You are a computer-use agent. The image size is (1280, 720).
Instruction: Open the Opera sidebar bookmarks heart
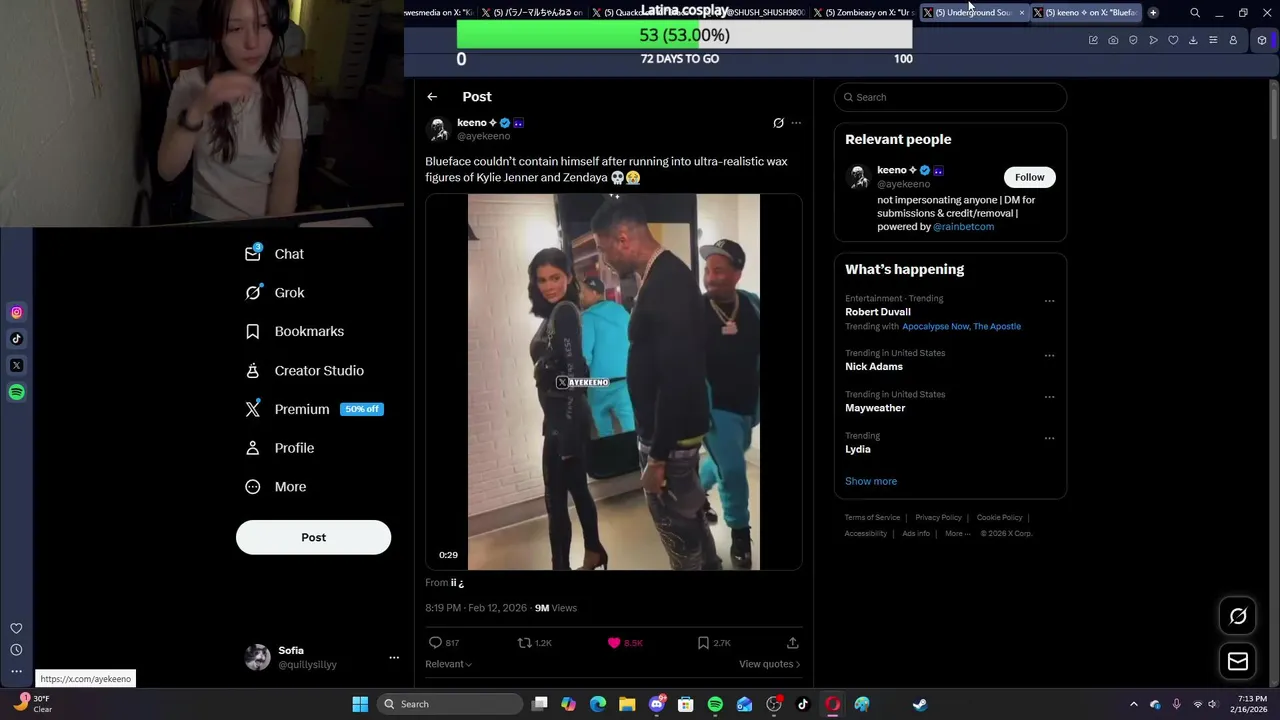click(x=16, y=628)
